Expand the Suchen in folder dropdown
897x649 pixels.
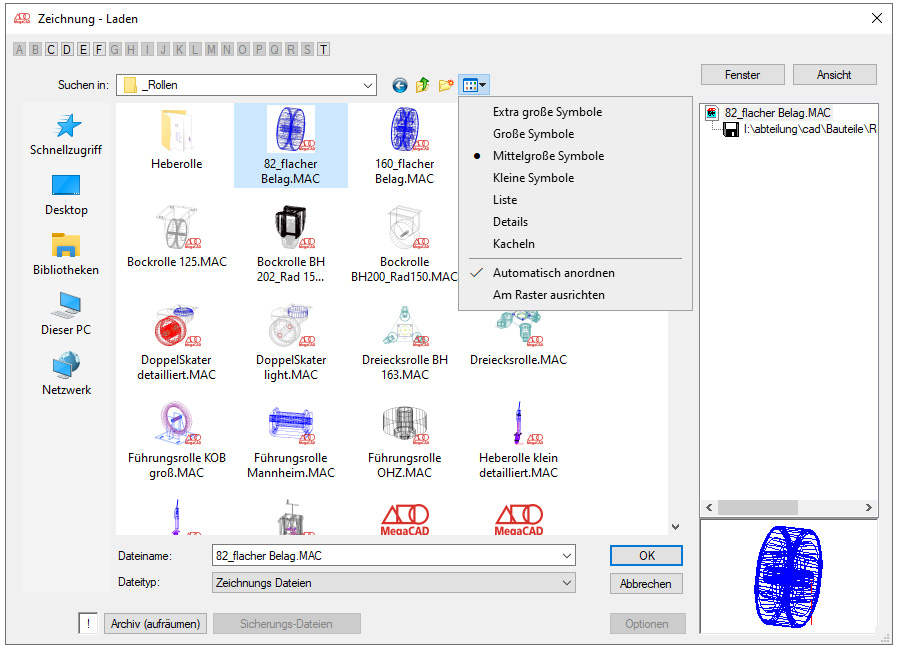[x=367, y=85]
